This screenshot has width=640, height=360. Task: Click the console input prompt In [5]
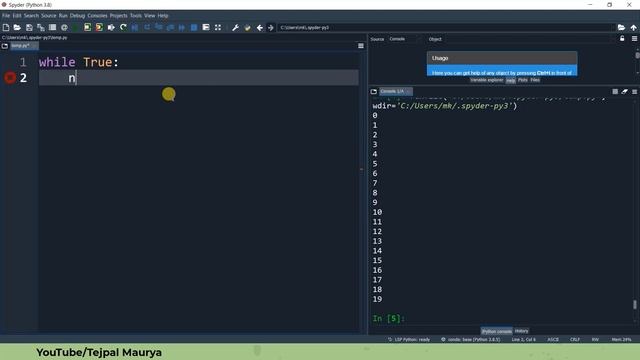click(389, 318)
